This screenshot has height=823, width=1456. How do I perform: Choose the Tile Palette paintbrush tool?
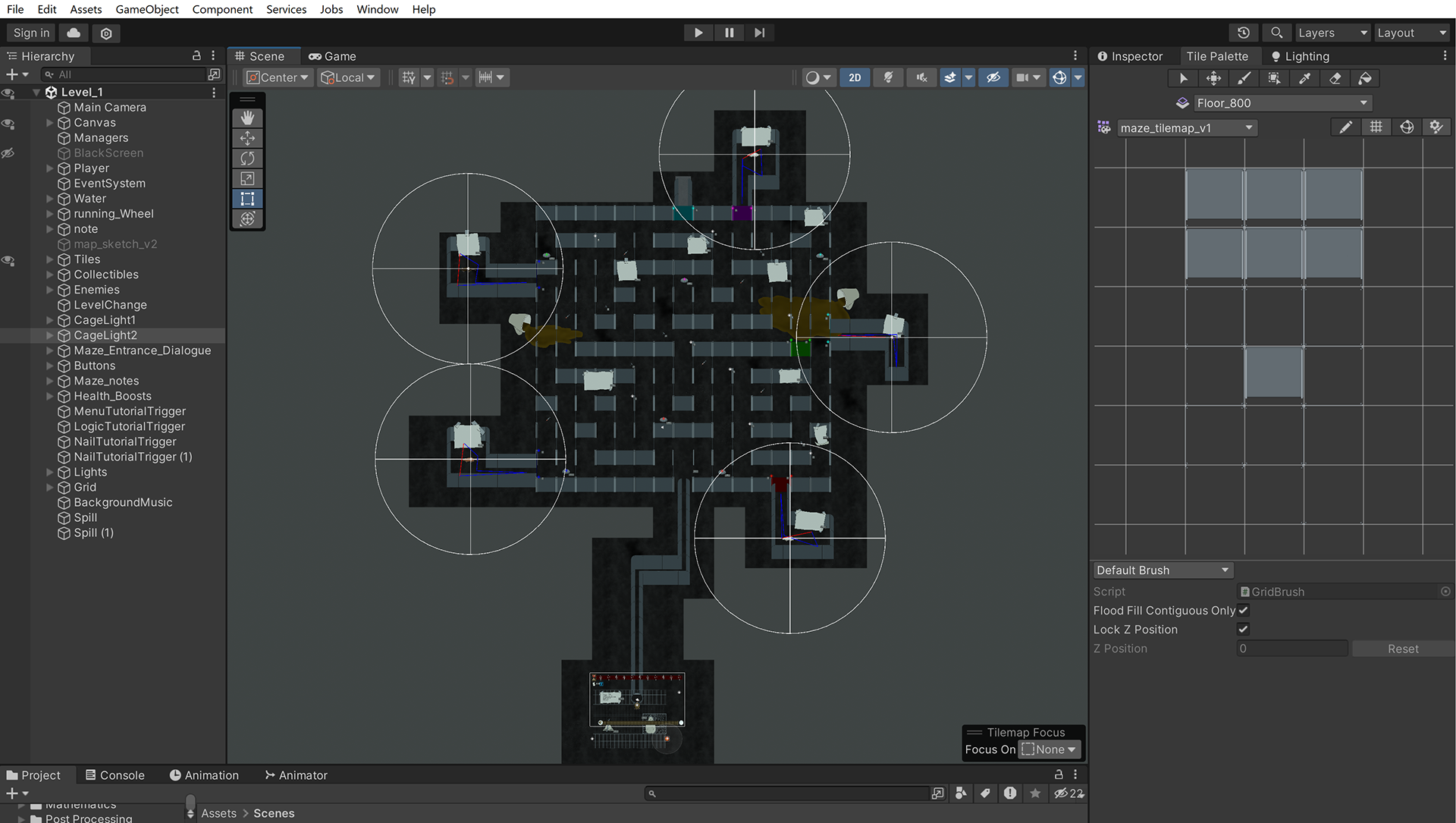(x=1244, y=78)
